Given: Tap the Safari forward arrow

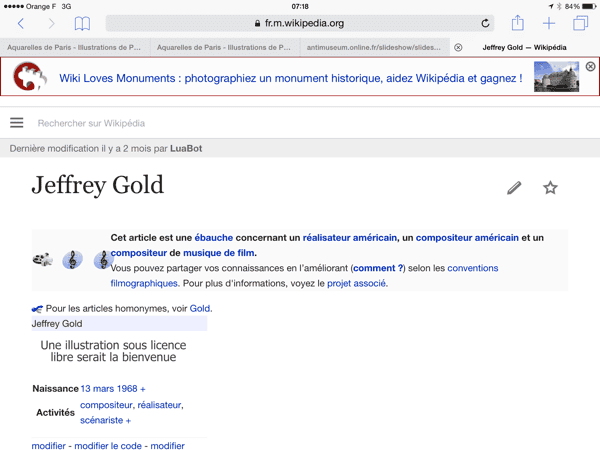Looking at the screenshot, I should click(51, 24).
